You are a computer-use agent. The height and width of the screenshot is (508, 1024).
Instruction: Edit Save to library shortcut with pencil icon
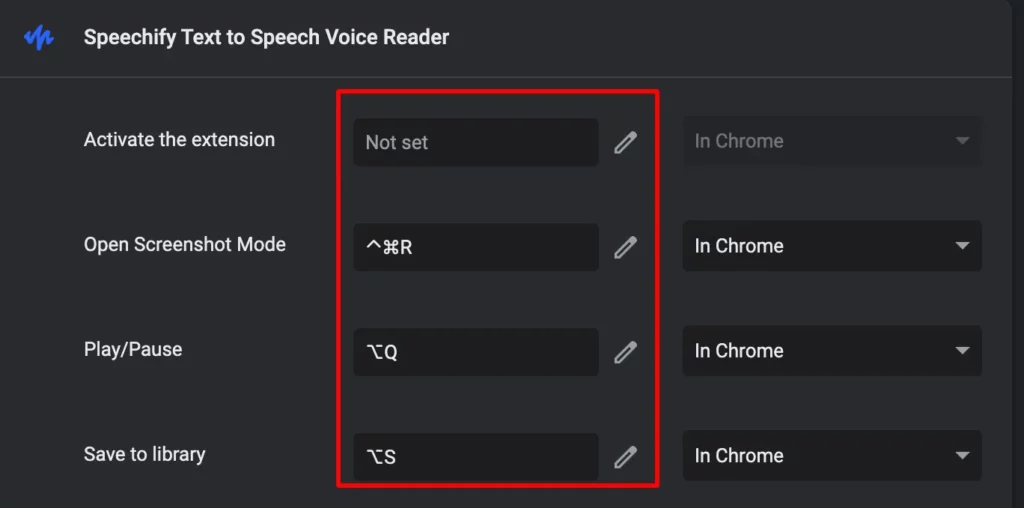[x=625, y=457]
